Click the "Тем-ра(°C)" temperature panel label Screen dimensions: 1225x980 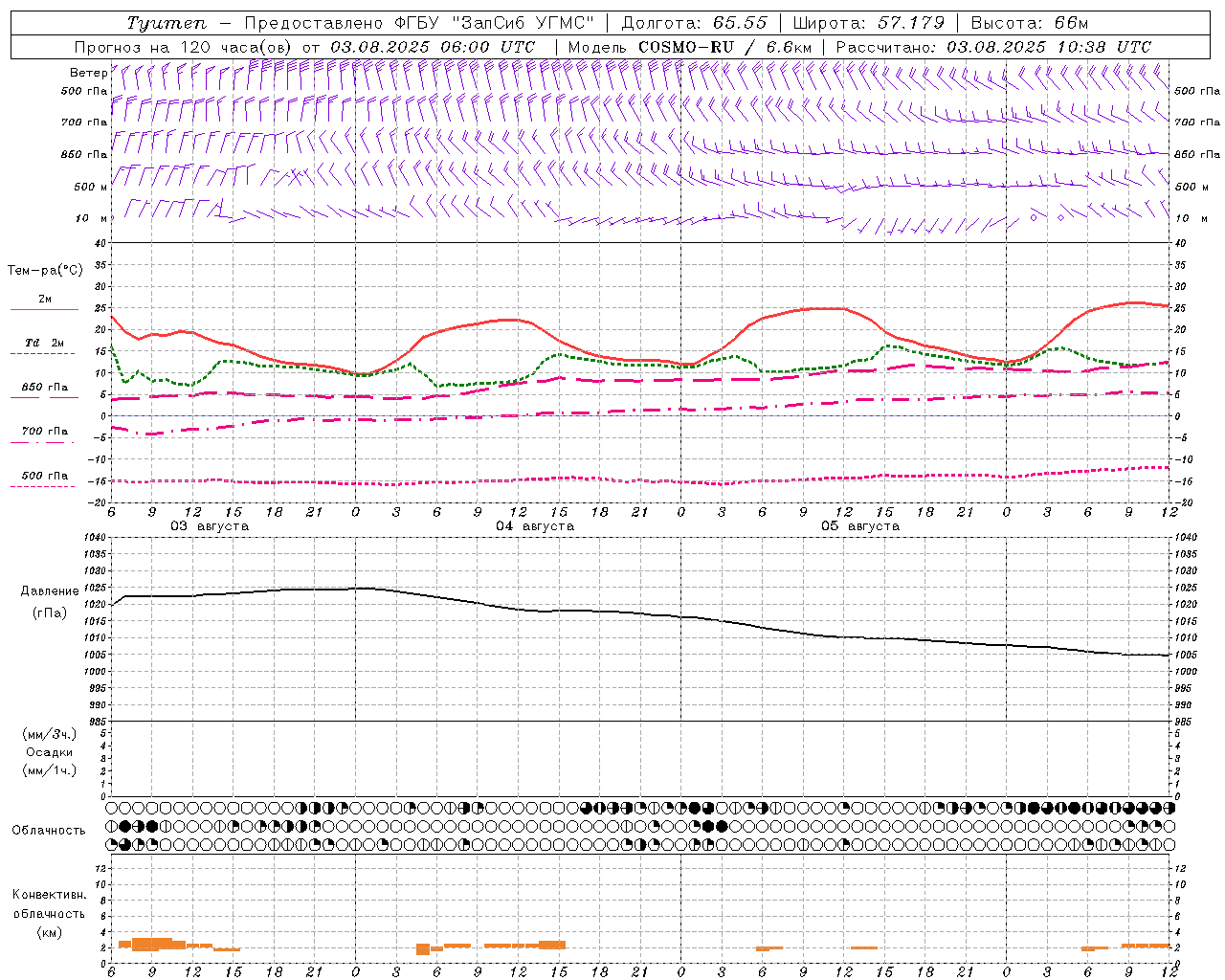[45, 271]
